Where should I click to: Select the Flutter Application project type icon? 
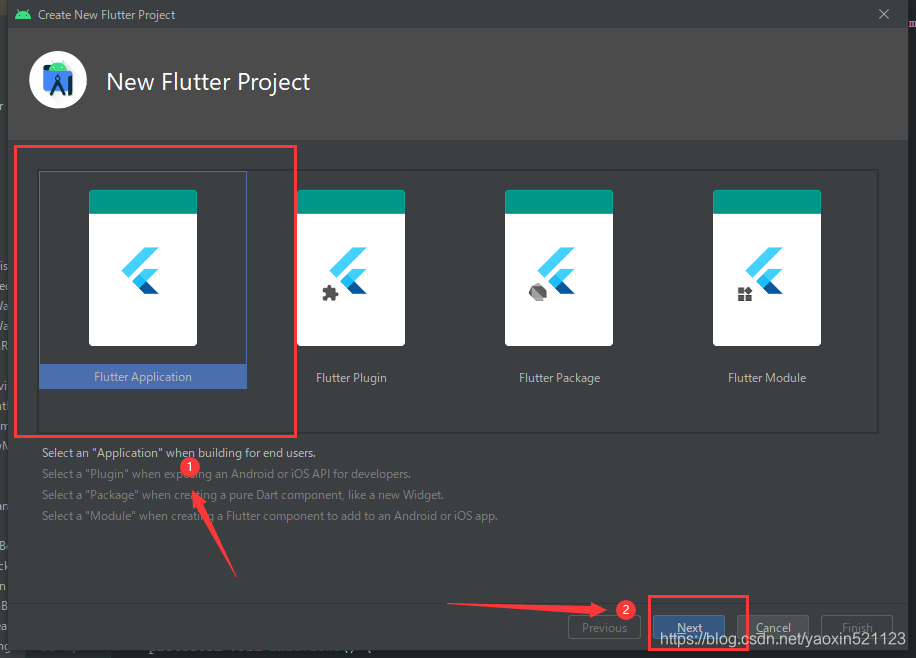pyautogui.click(x=143, y=268)
